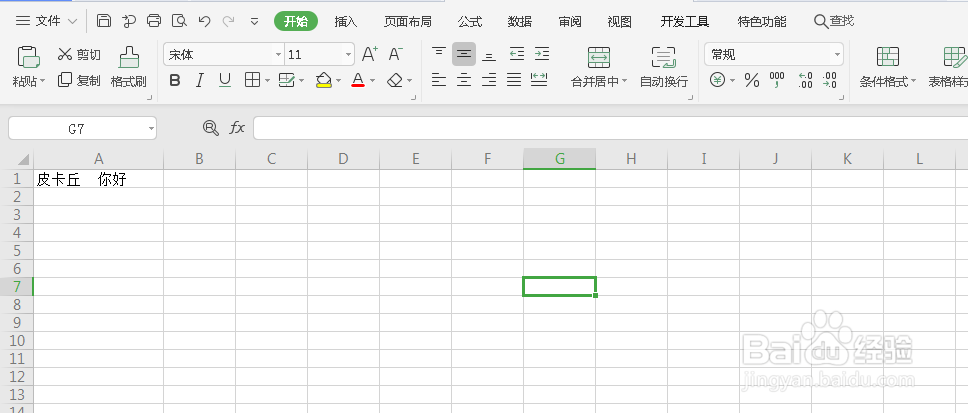This screenshot has height=413, width=968.
Task: Switch to the 公式 tab
Action: pyautogui.click(x=470, y=22)
